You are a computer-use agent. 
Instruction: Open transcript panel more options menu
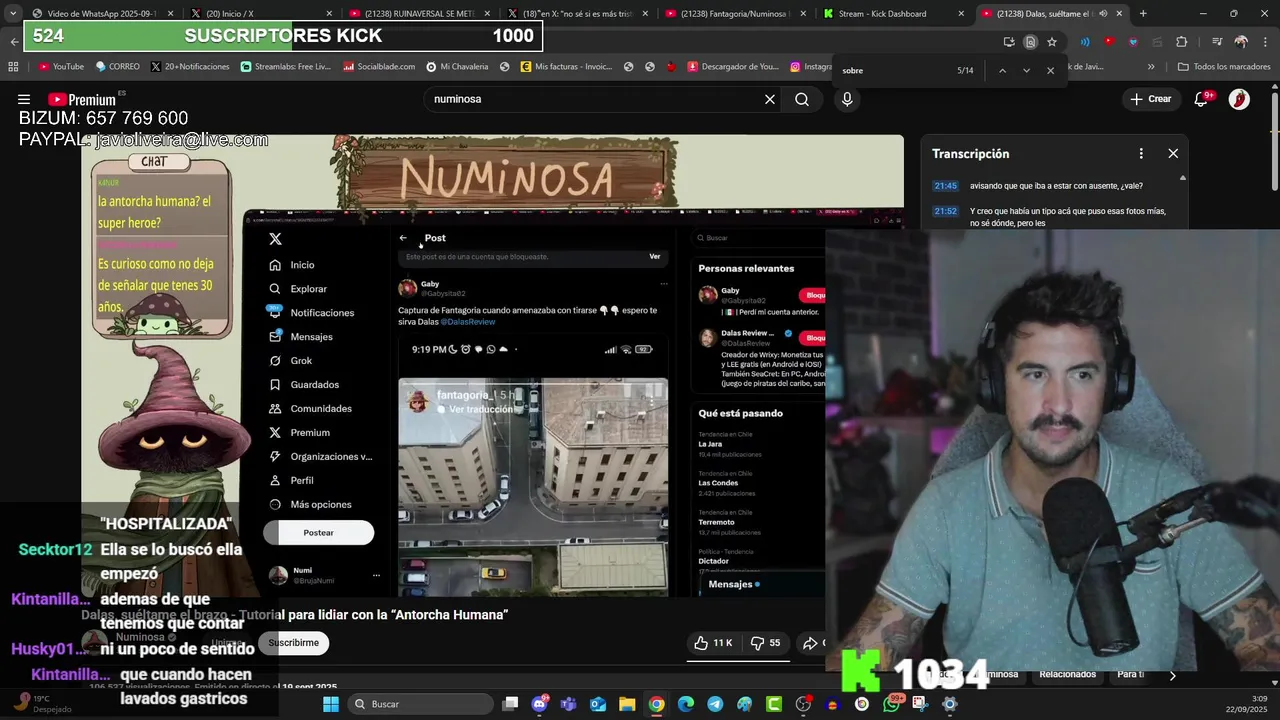(1141, 153)
